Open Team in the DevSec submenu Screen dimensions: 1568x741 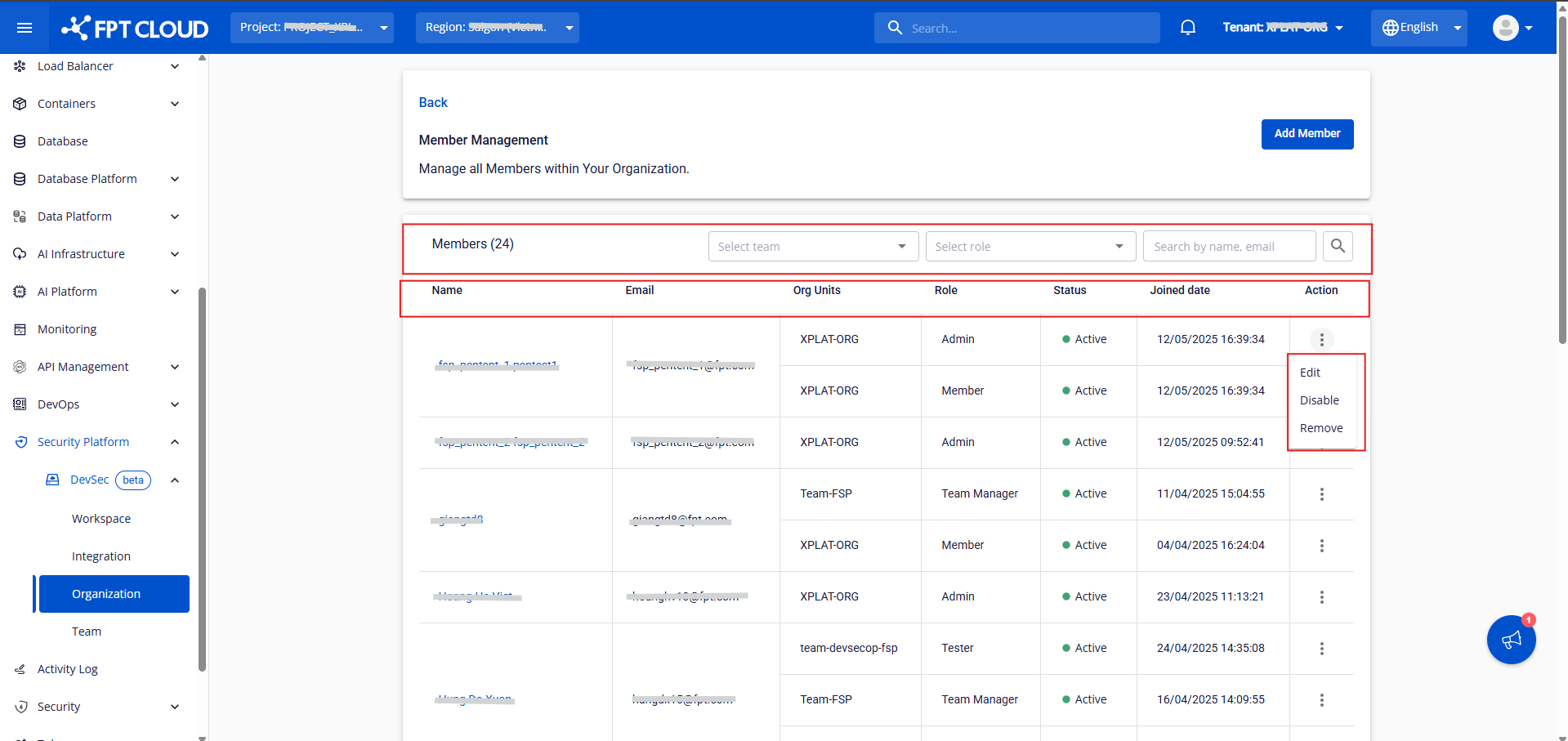click(87, 632)
